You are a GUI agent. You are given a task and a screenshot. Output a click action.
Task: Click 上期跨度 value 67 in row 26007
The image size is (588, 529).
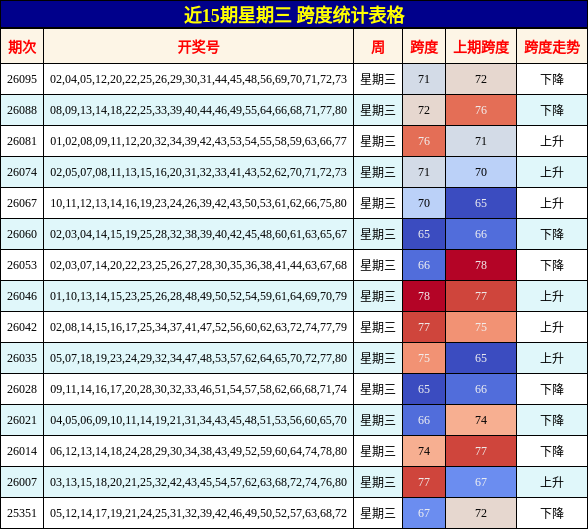[481, 482]
